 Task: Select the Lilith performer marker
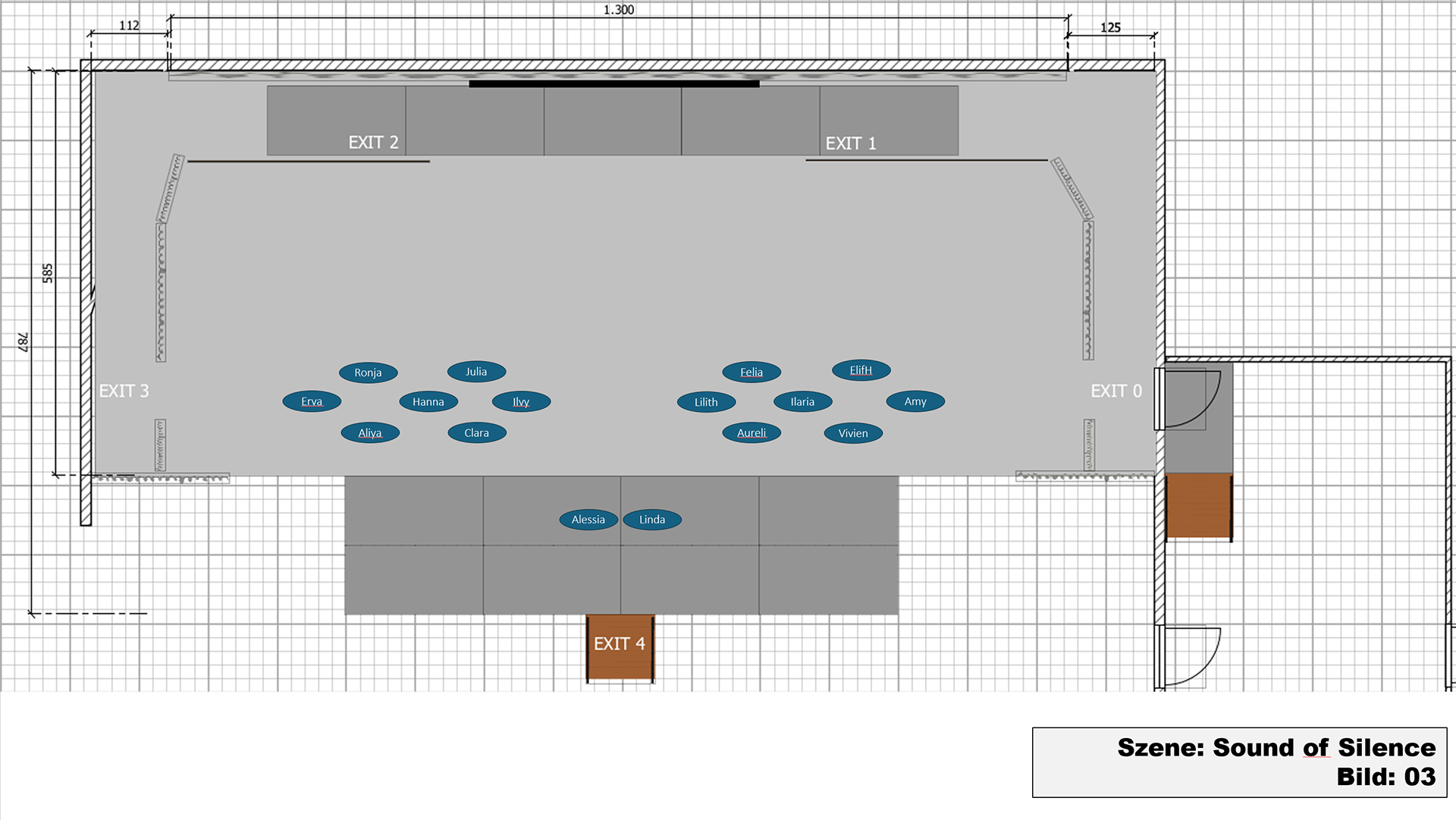point(706,402)
